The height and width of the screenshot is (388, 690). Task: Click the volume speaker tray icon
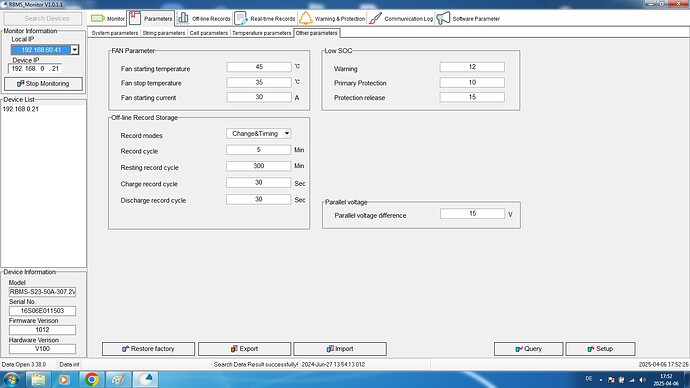click(x=642, y=380)
